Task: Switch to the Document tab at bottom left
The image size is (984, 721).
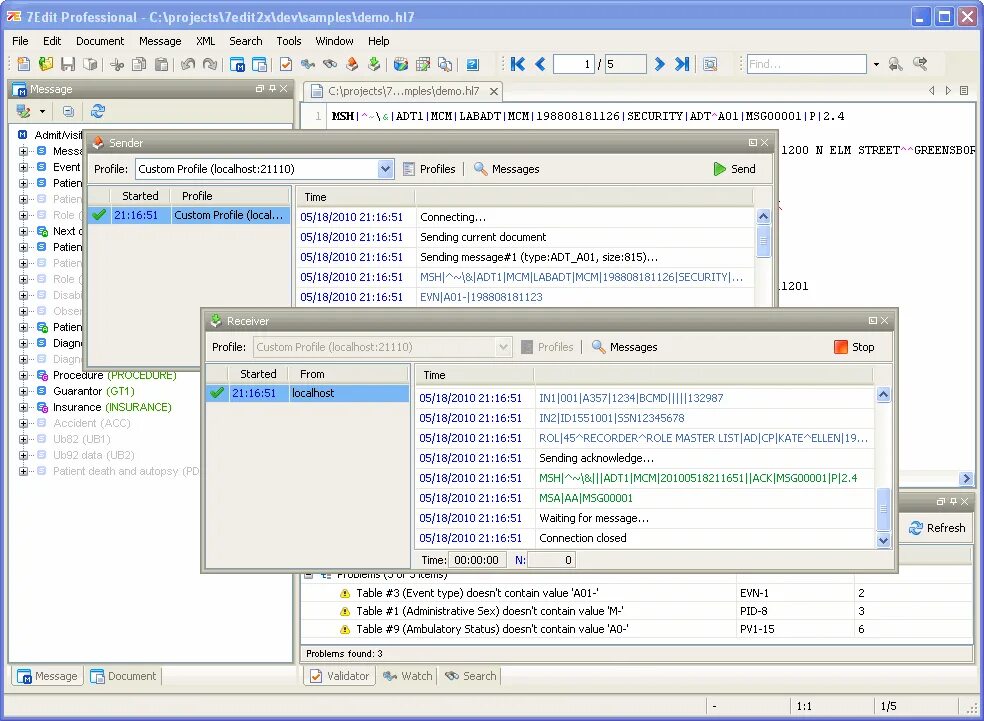Action: (123, 676)
